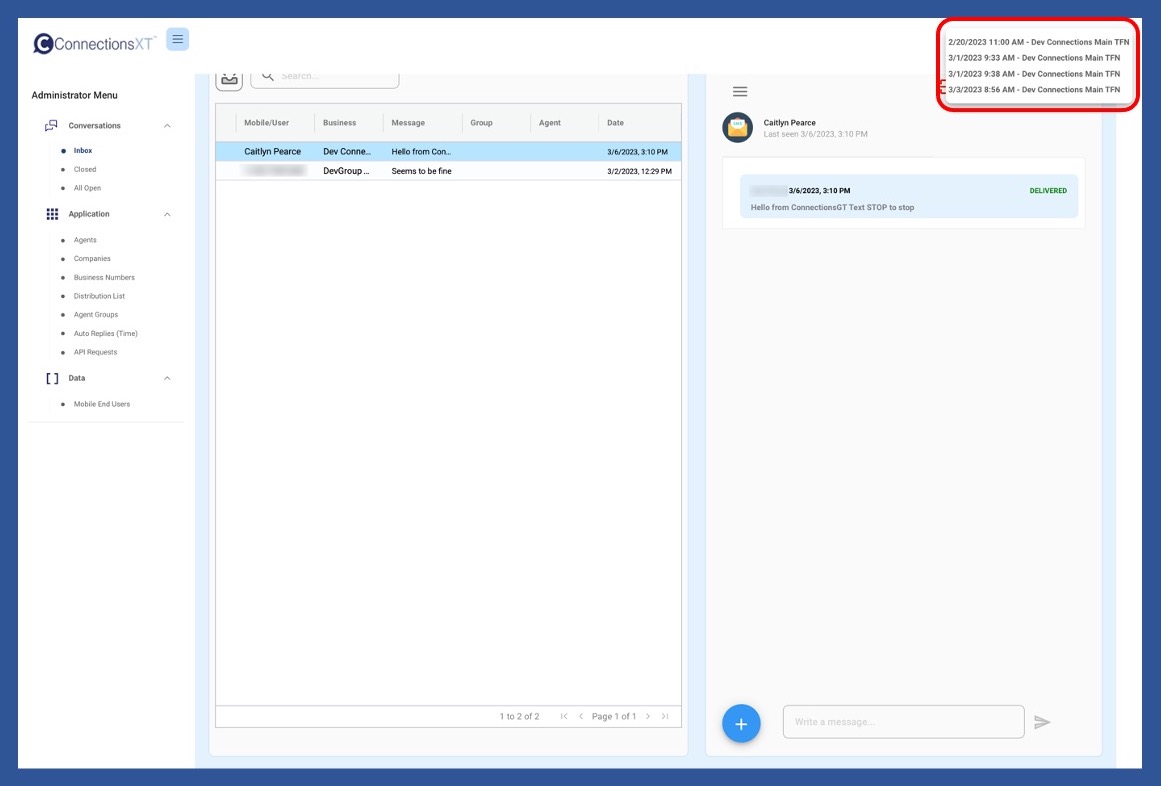Viewport: 1161px width, 786px height.
Task: Click the Write a message input field
Action: (903, 722)
